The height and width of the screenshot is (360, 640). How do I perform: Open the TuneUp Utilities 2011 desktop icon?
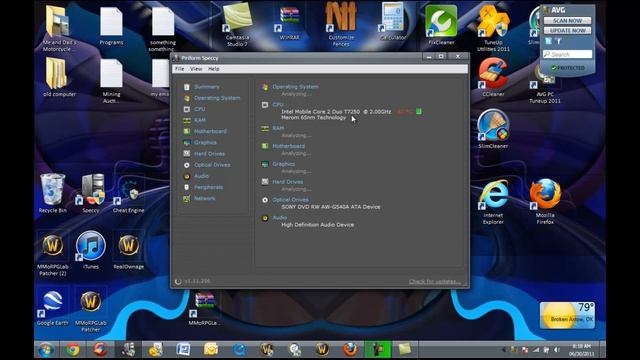click(x=493, y=28)
